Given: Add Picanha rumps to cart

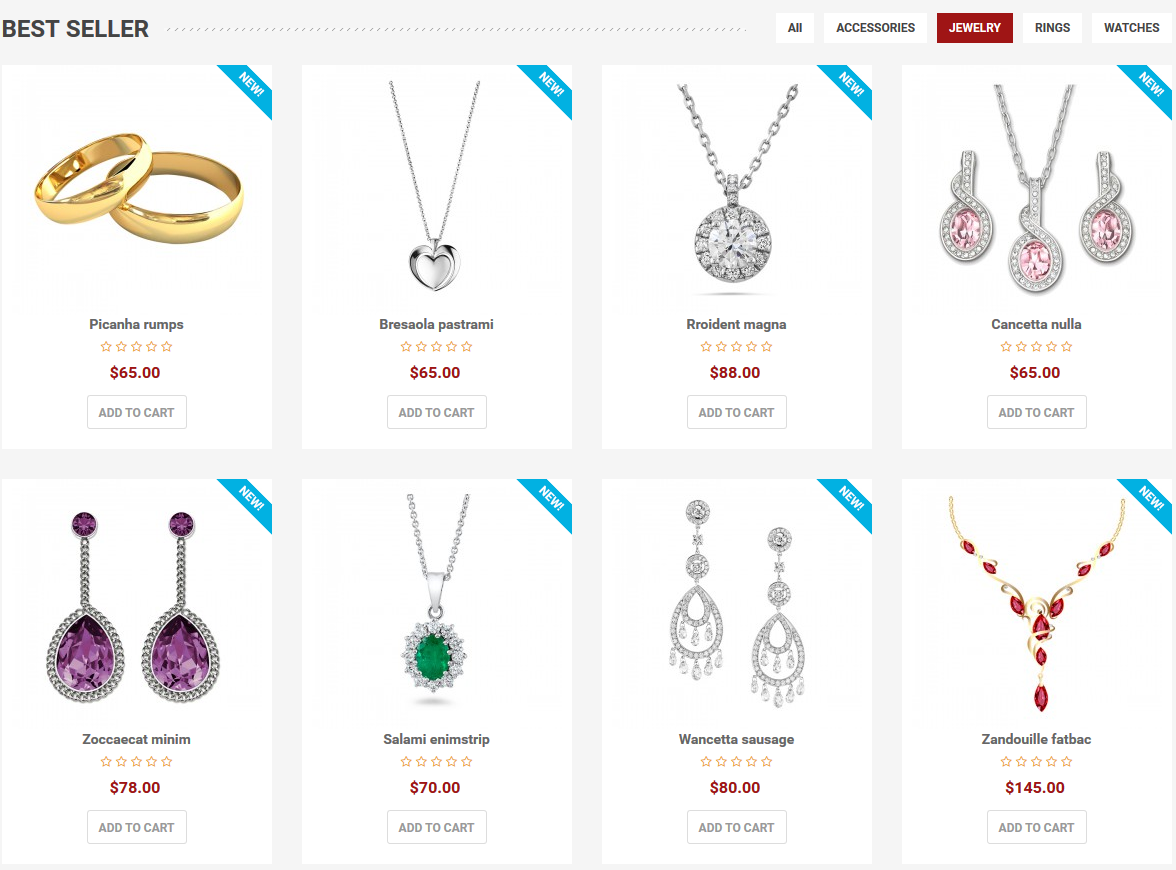Looking at the screenshot, I should (x=136, y=412).
